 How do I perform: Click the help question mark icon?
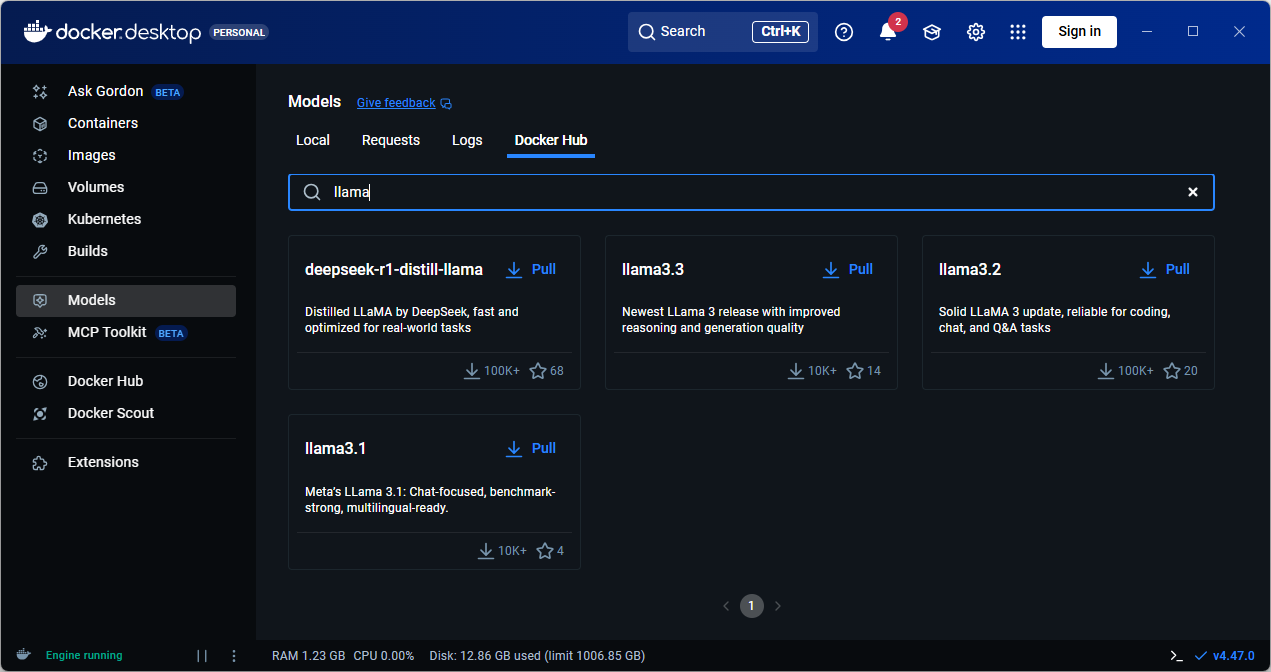click(844, 32)
